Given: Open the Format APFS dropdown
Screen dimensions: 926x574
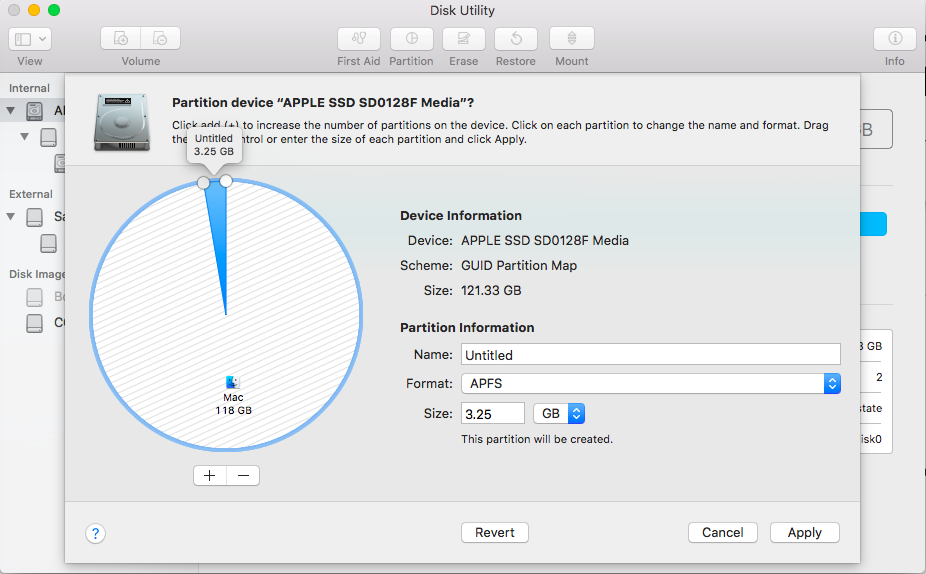Looking at the screenshot, I should coord(651,383).
